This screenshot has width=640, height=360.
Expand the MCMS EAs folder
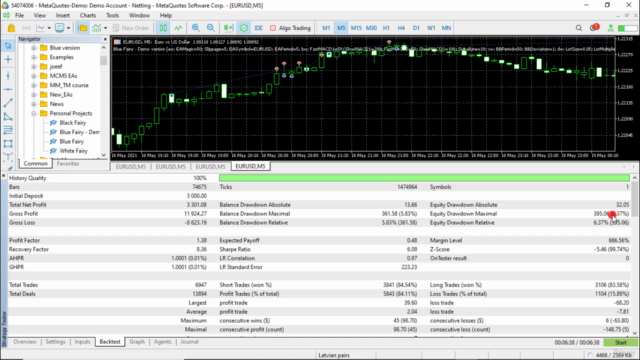(x=34, y=76)
